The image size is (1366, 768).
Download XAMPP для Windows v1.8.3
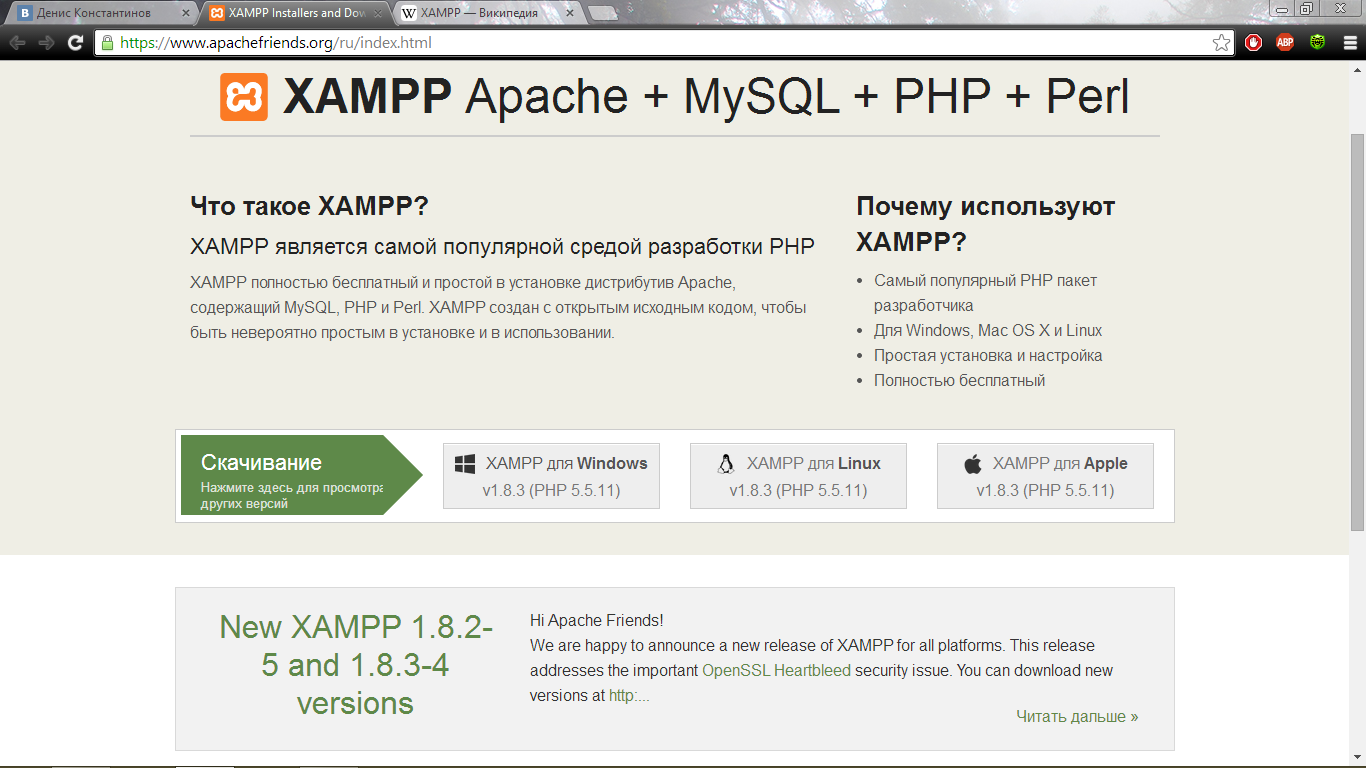551,476
